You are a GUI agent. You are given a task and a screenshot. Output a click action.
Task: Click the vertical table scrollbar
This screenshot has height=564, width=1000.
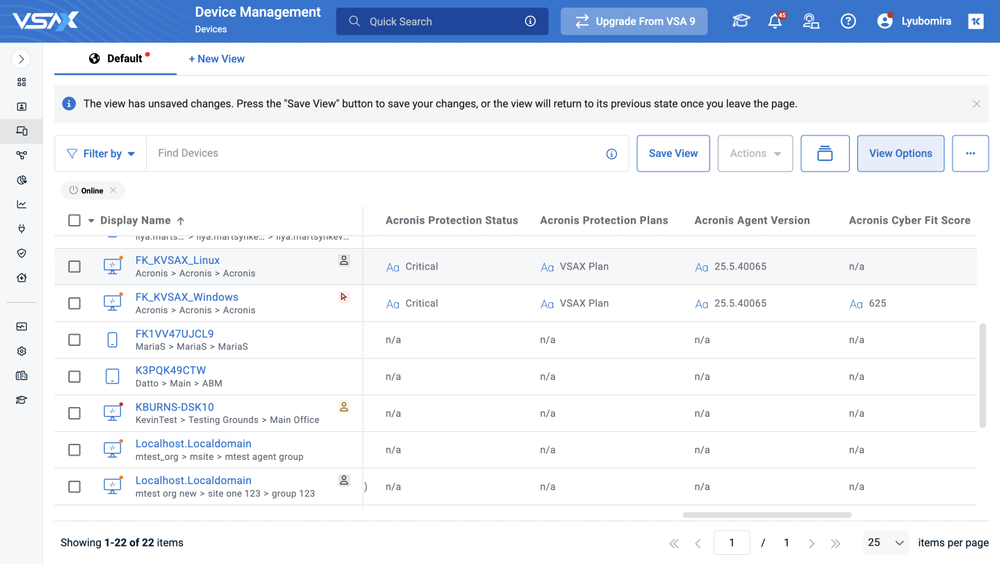(983, 375)
